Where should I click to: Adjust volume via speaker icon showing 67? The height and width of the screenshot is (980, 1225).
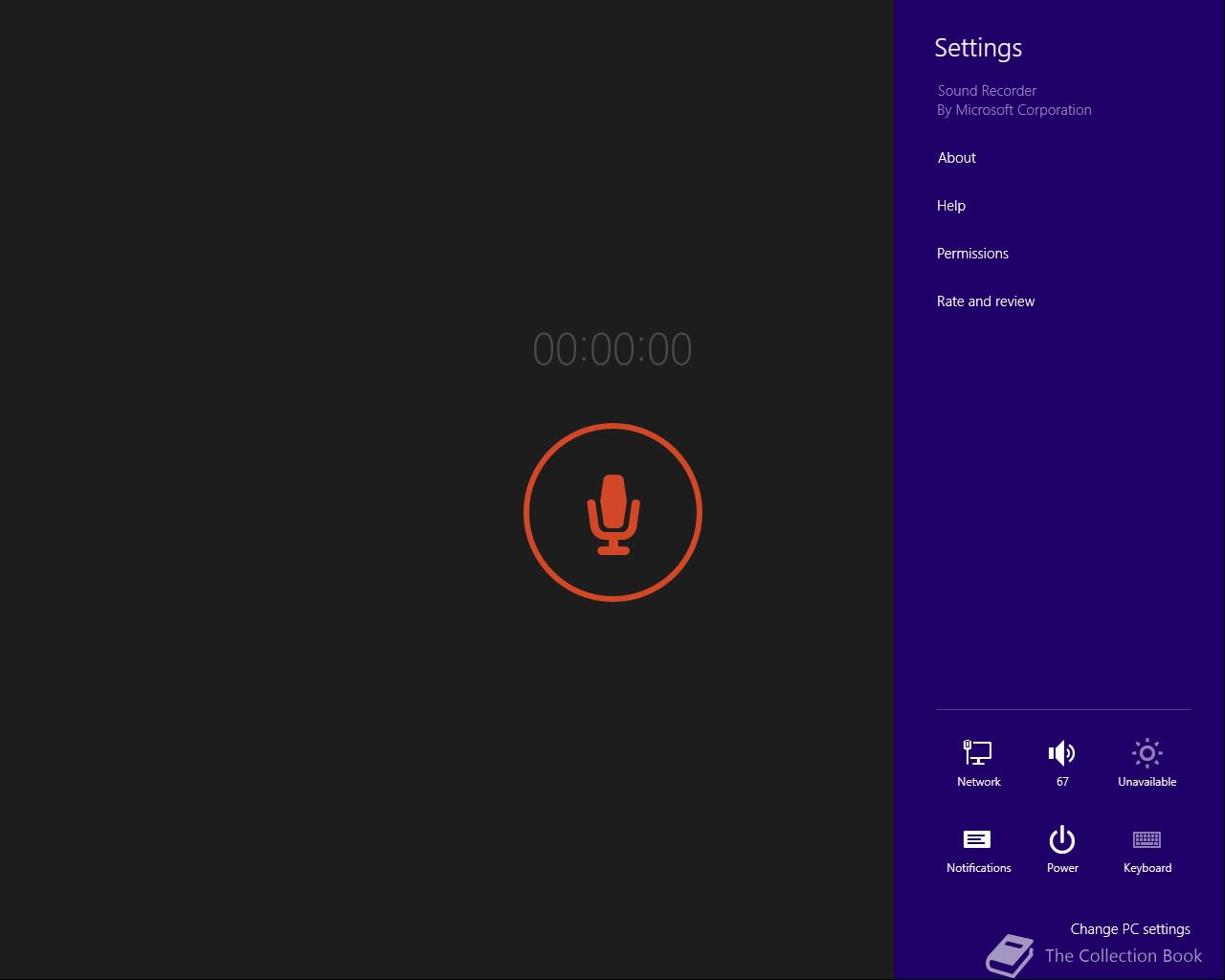(1062, 763)
